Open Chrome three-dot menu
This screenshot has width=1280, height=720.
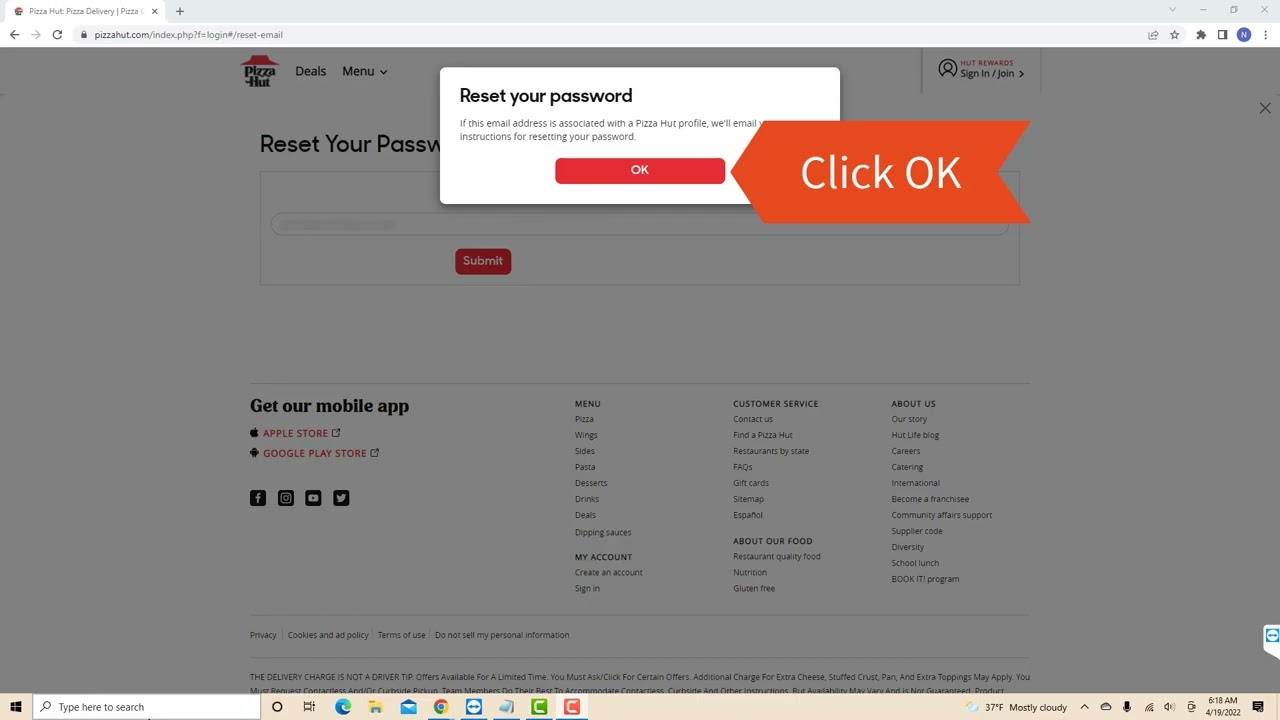[1265, 35]
